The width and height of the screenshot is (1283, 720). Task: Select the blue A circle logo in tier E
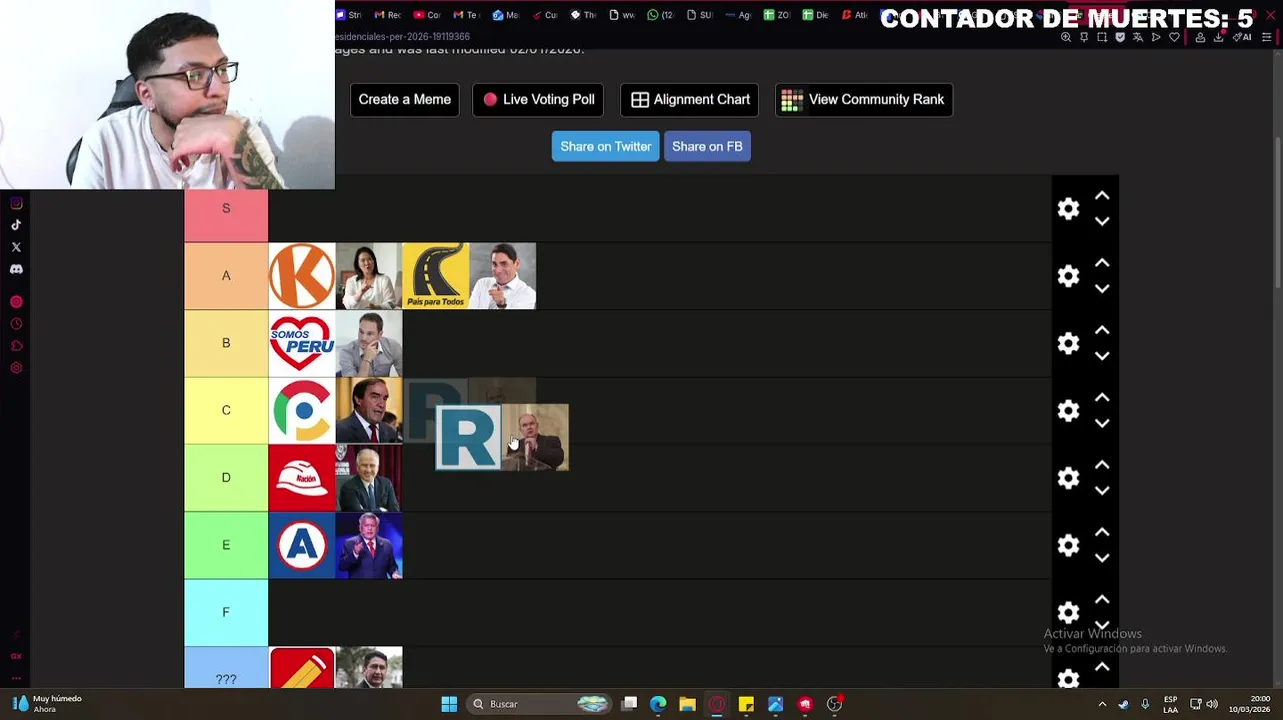(302, 545)
